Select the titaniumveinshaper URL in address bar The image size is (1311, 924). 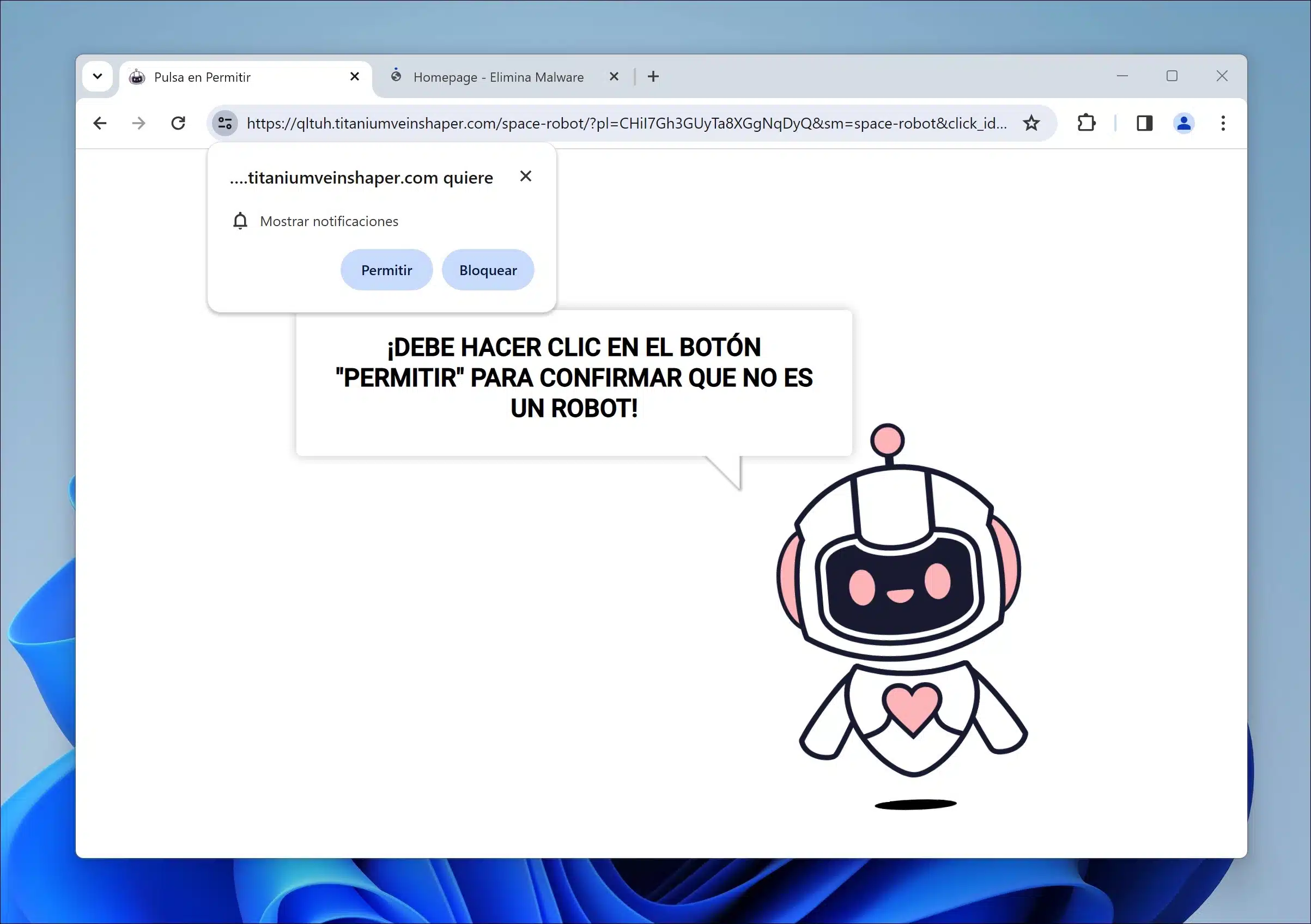627,123
